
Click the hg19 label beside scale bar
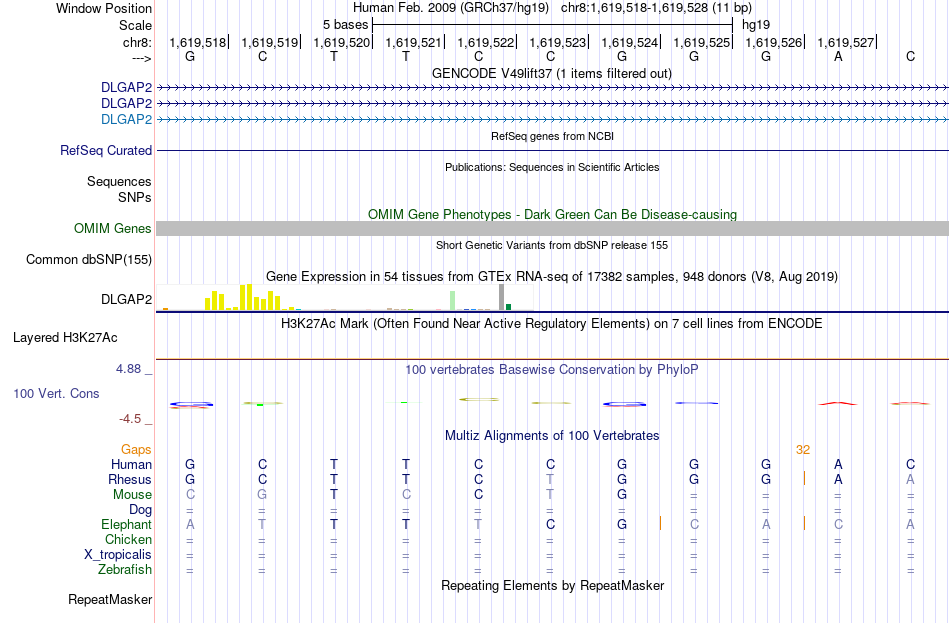click(756, 25)
